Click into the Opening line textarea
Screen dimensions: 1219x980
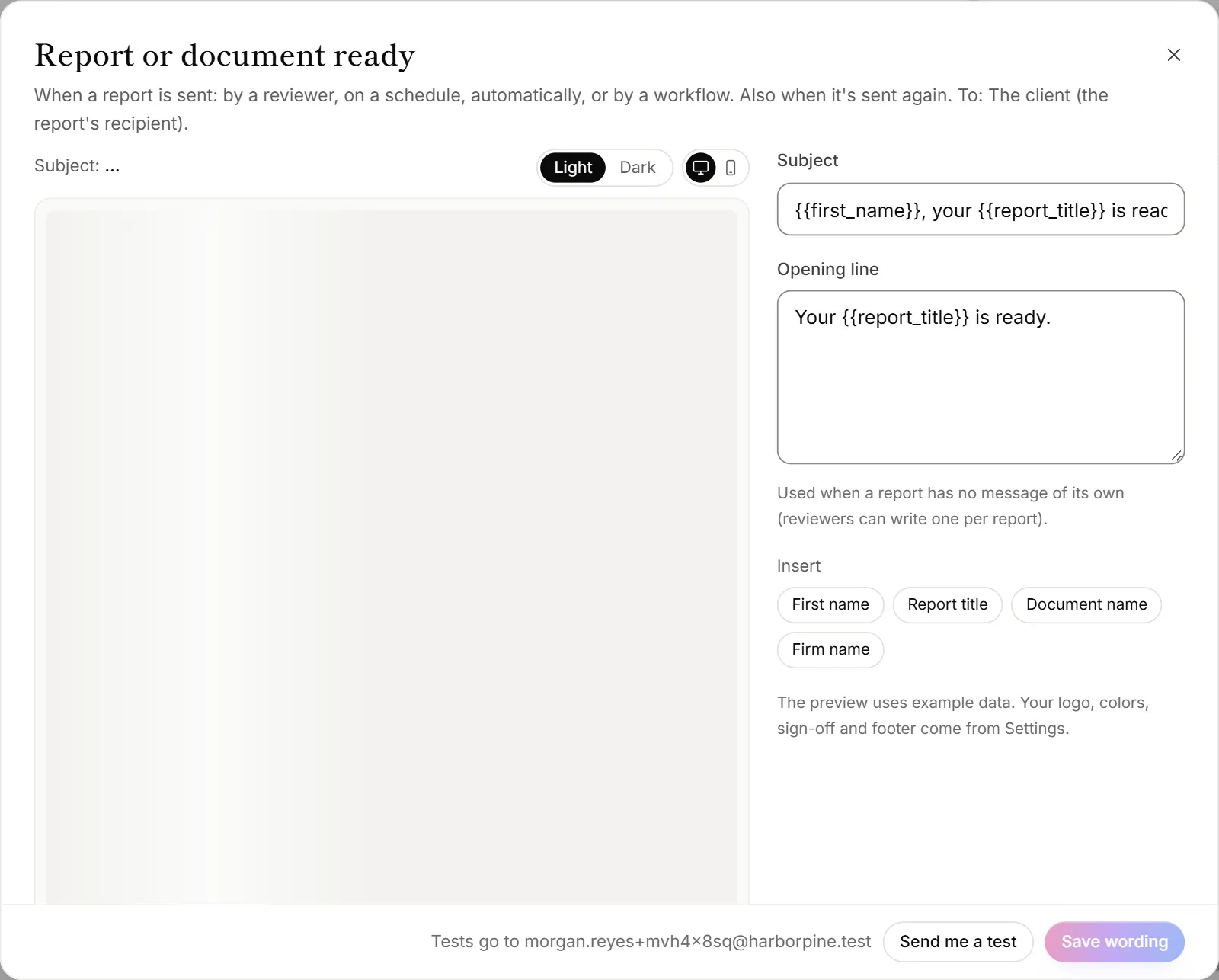981,377
